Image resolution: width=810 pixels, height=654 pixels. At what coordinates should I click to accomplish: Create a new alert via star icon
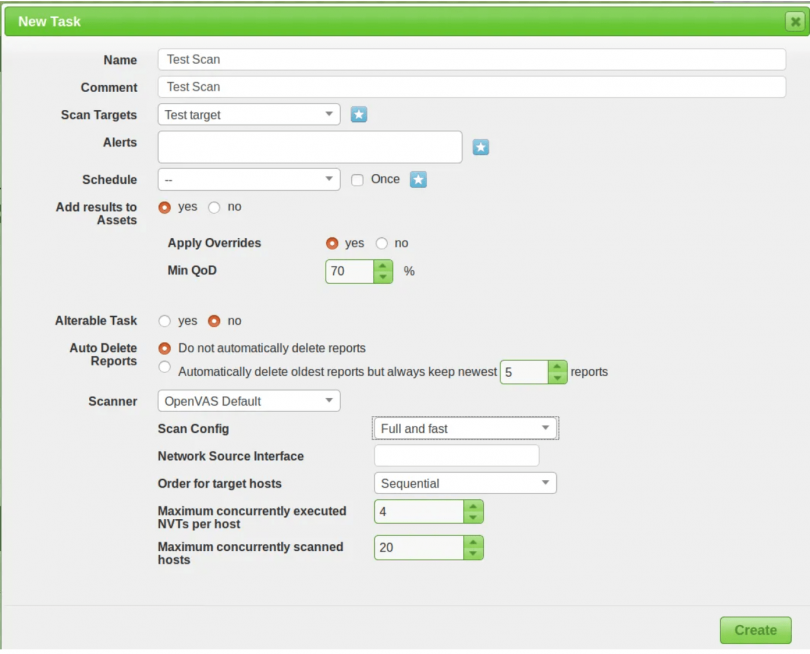tap(481, 147)
